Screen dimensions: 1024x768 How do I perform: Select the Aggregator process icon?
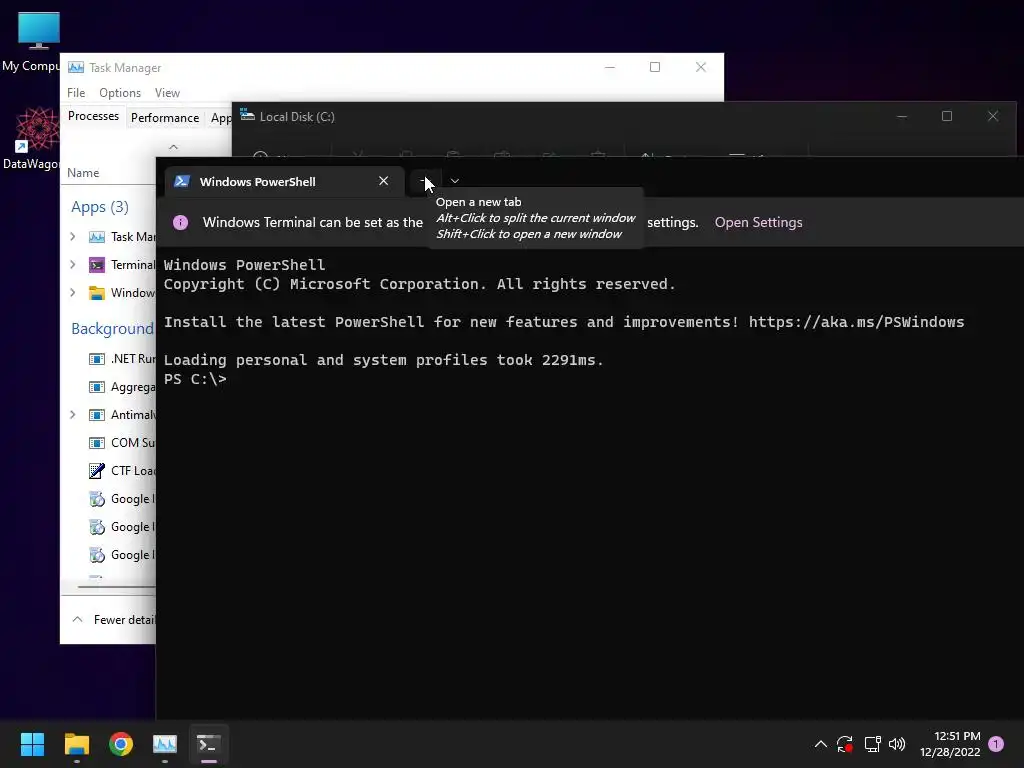97,387
